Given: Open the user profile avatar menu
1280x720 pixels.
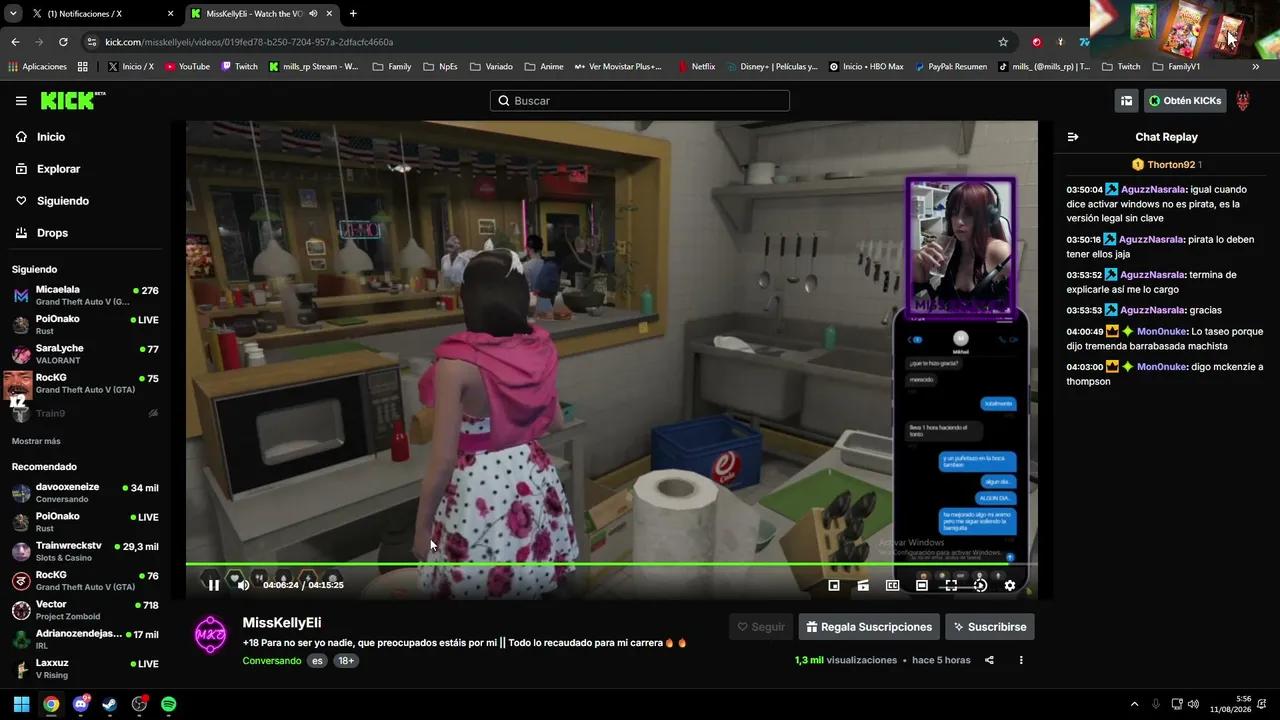Looking at the screenshot, I should [x=1243, y=101].
